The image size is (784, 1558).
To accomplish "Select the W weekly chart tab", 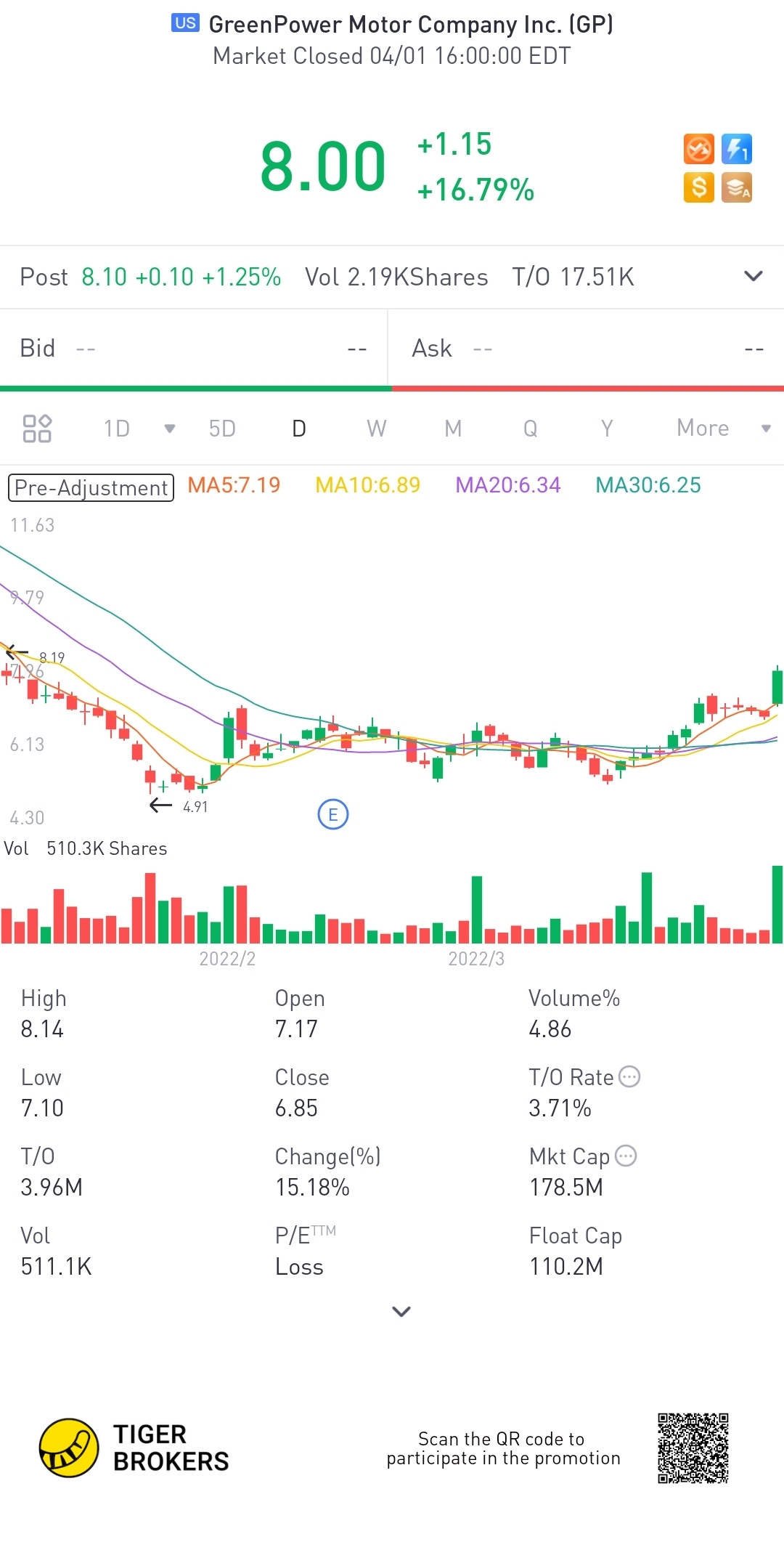I will (377, 429).
